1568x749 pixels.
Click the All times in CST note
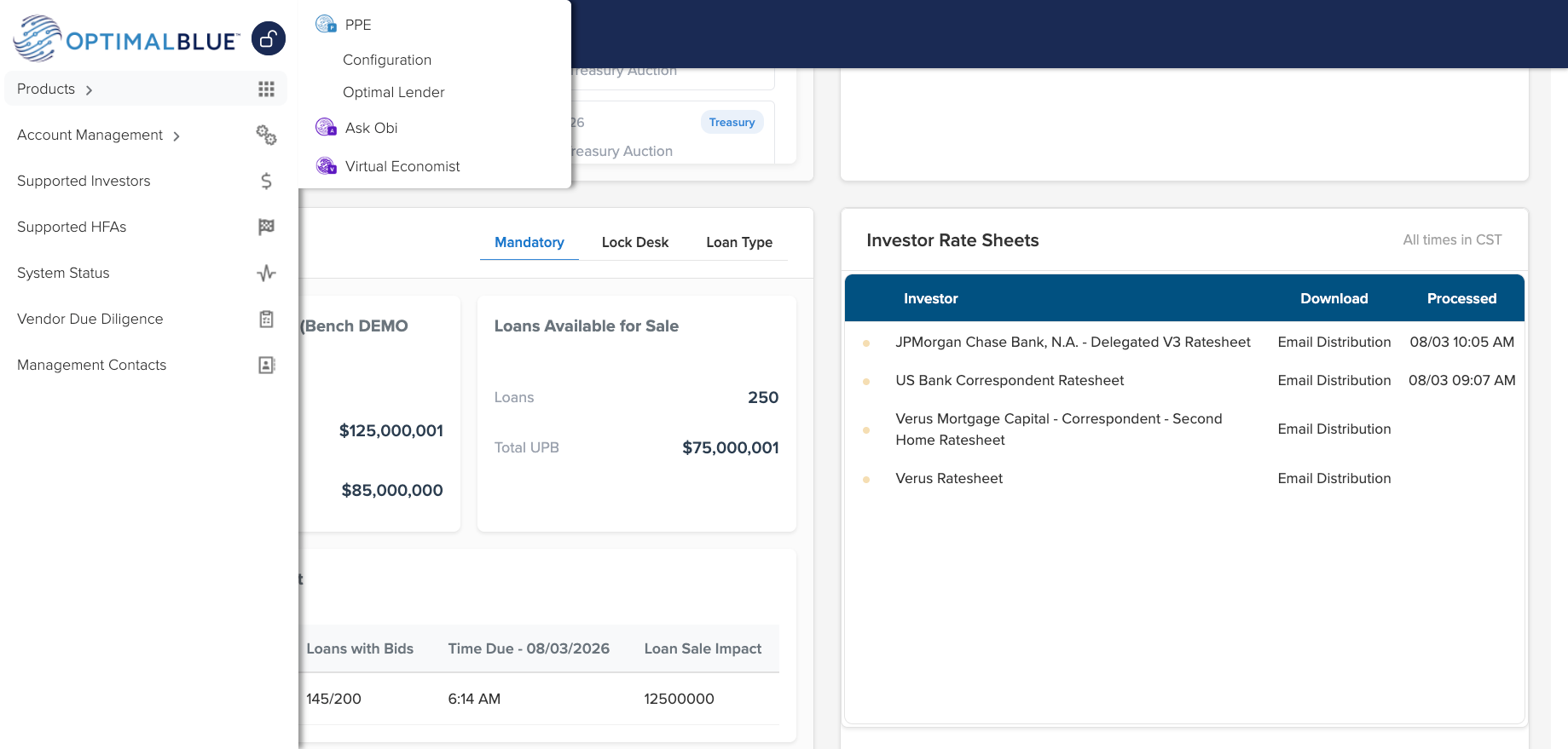tap(1452, 240)
